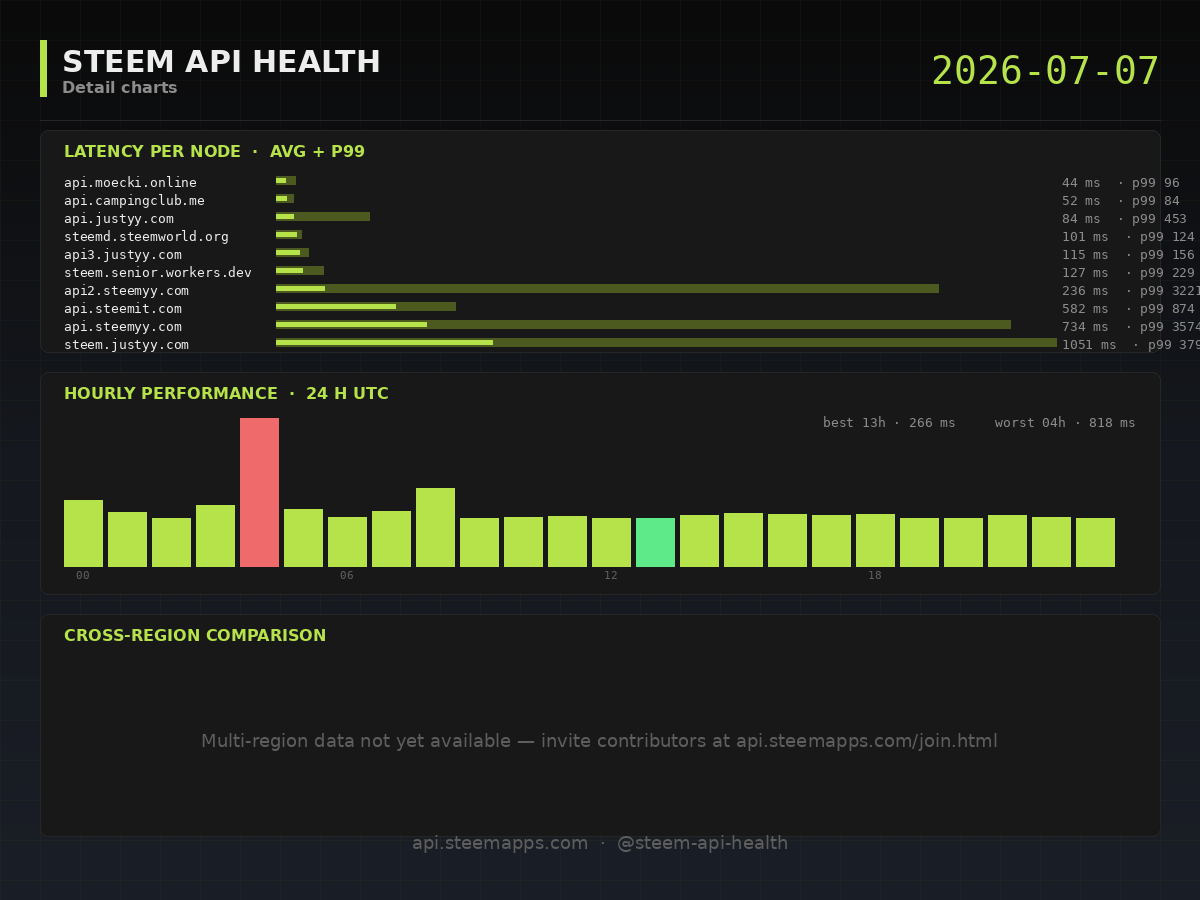1200x900 pixels.
Task: Click the api.steemyy.com latency bar
Action: tap(643, 325)
